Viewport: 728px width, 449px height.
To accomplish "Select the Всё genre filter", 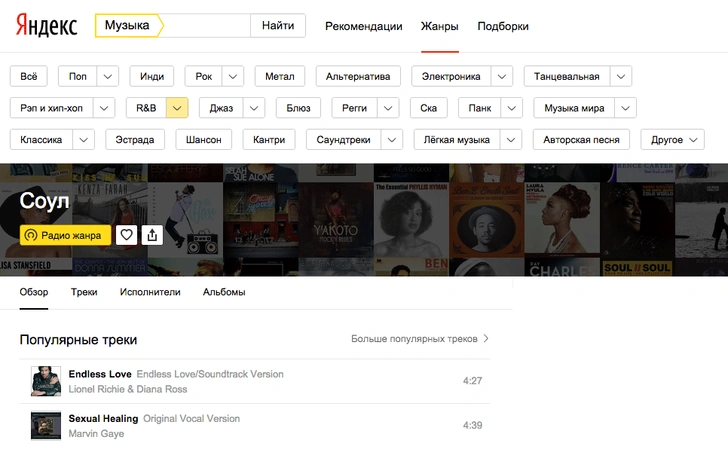I will (29, 76).
